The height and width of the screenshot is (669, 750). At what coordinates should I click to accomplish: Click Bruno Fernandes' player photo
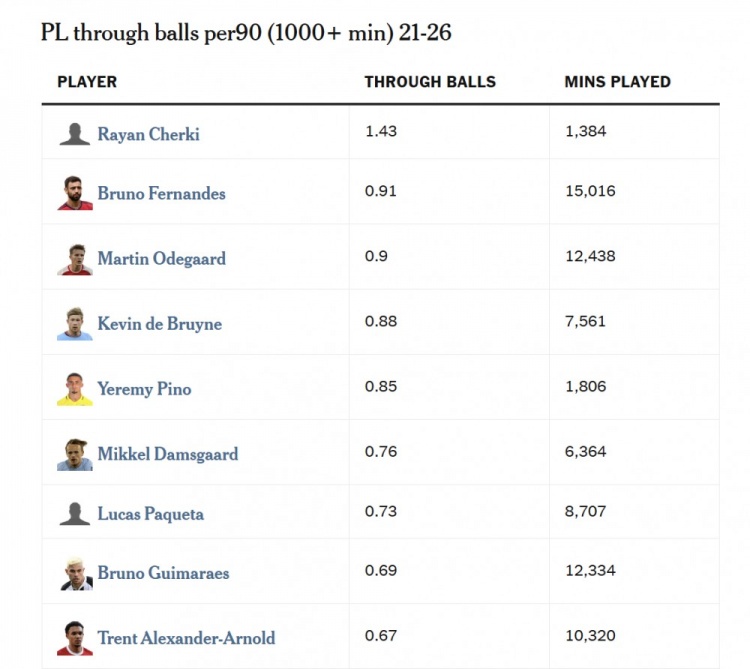75,193
